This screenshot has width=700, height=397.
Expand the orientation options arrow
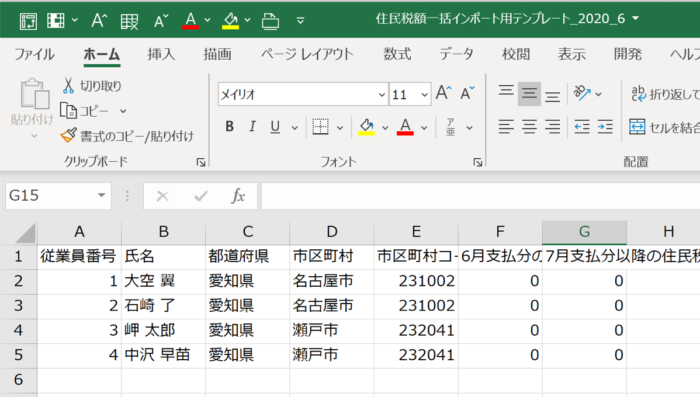pos(599,94)
